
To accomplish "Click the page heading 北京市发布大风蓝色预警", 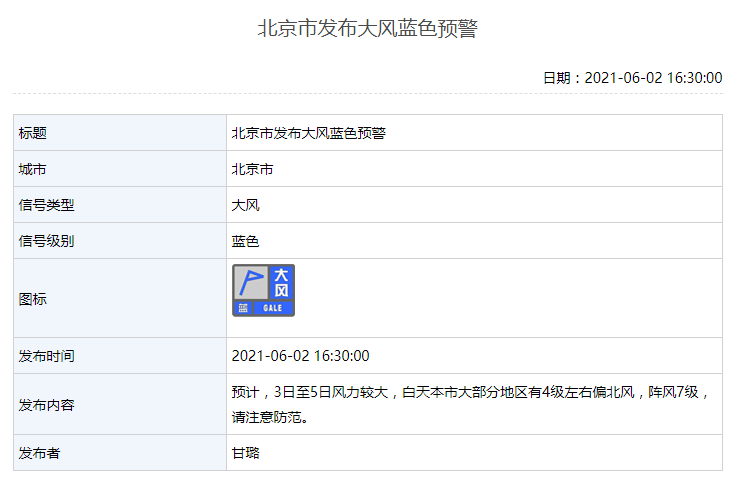I will tap(368, 29).
